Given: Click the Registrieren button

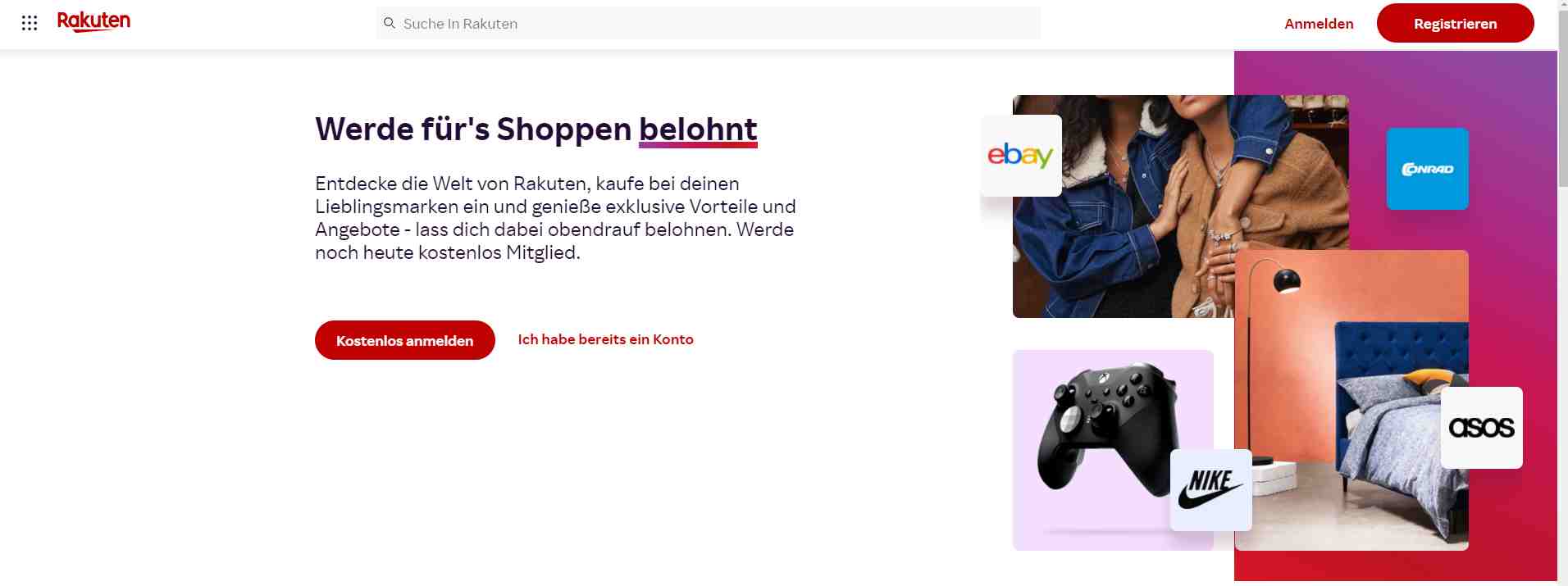Looking at the screenshot, I should coord(1455,23).
